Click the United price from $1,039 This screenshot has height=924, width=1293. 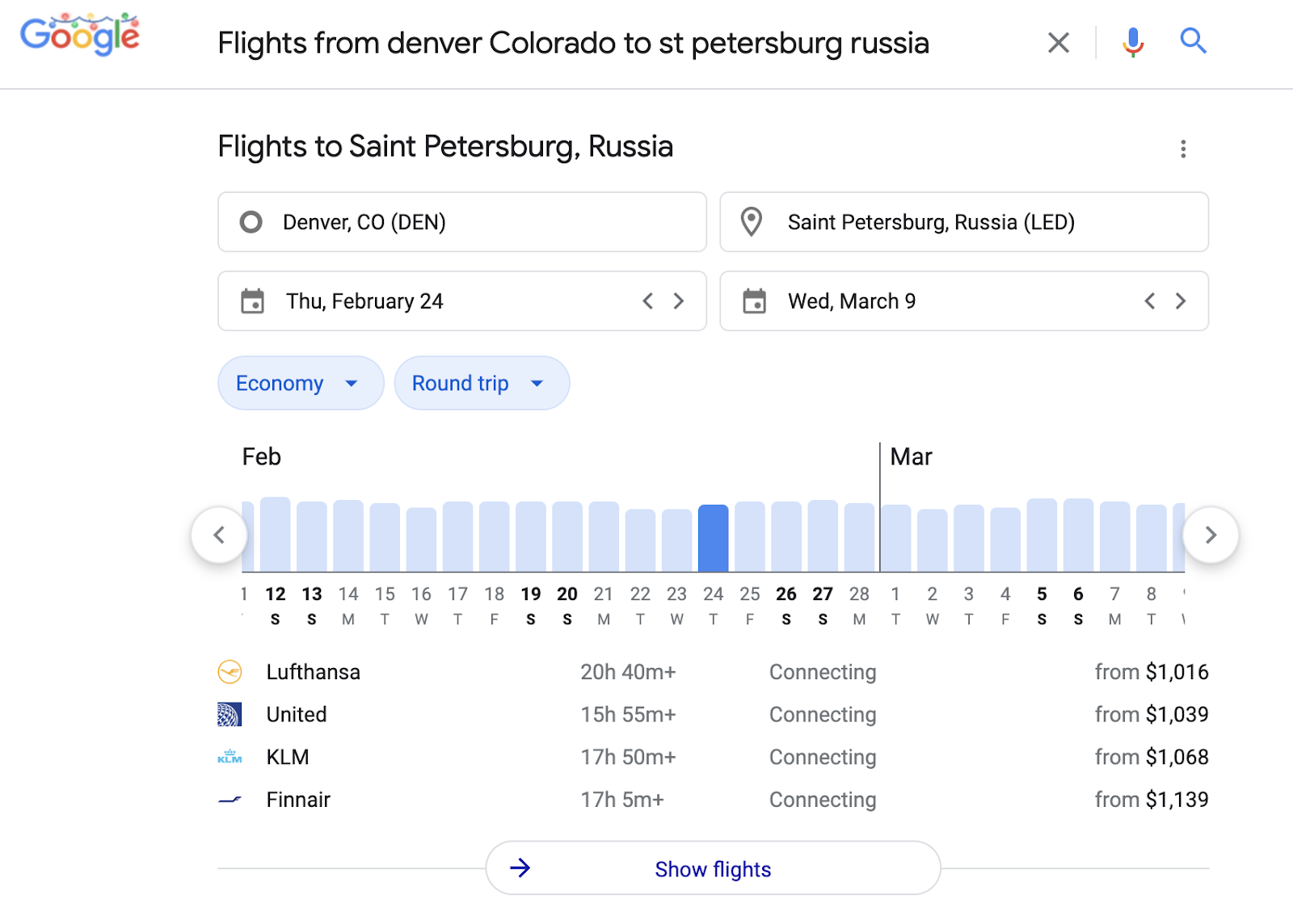(1152, 715)
